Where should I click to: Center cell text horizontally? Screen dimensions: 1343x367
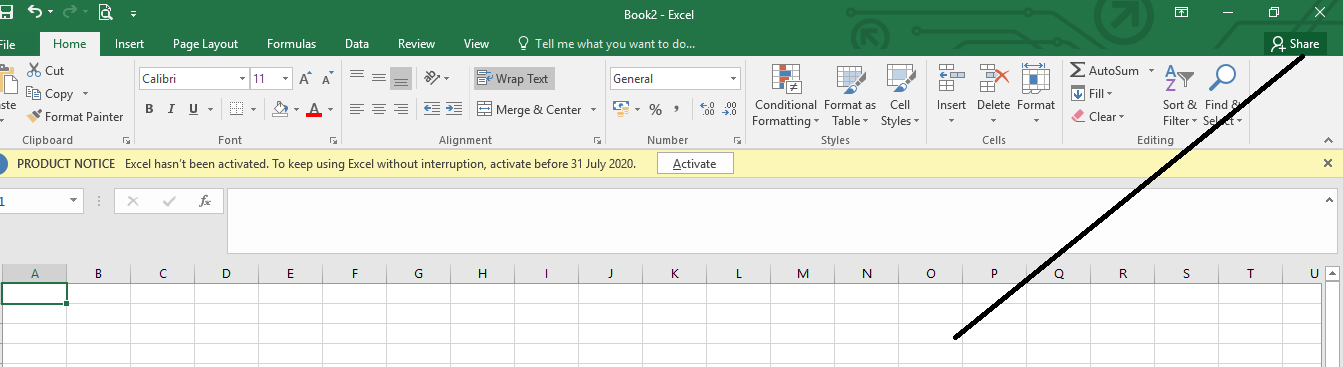pyautogui.click(x=379, y=109)
